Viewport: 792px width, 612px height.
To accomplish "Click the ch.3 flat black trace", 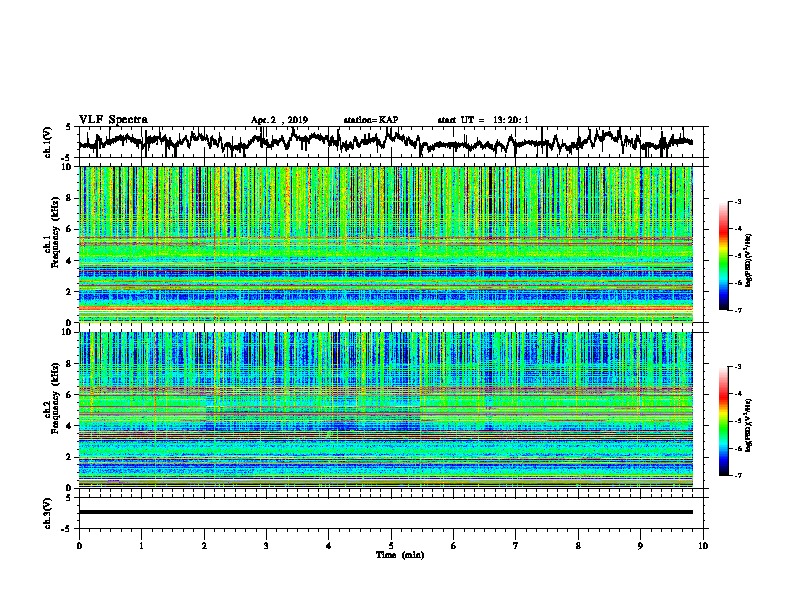I will click(x=386, y=512).
